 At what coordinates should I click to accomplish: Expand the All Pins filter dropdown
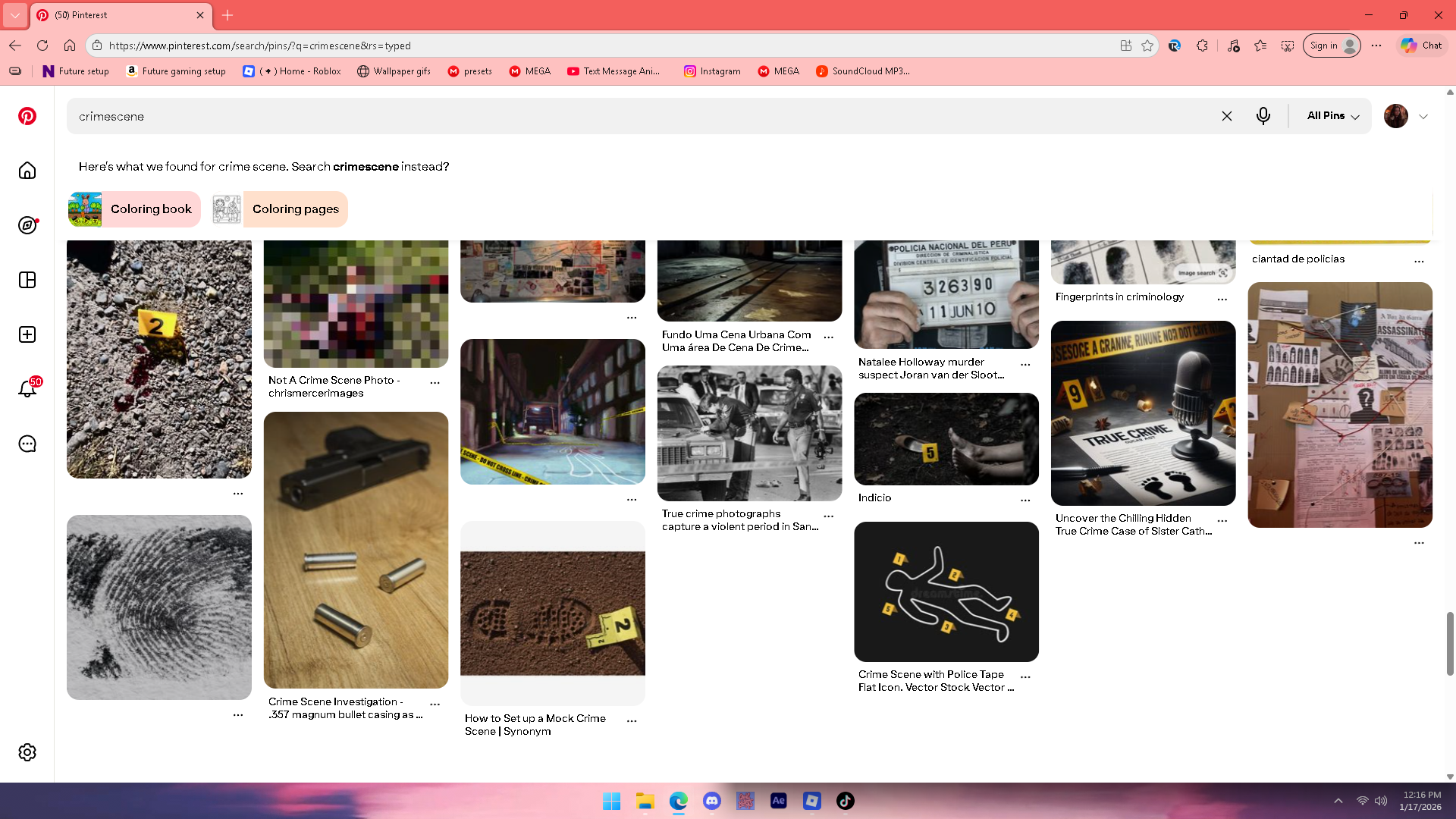(x=1332, y=116)
